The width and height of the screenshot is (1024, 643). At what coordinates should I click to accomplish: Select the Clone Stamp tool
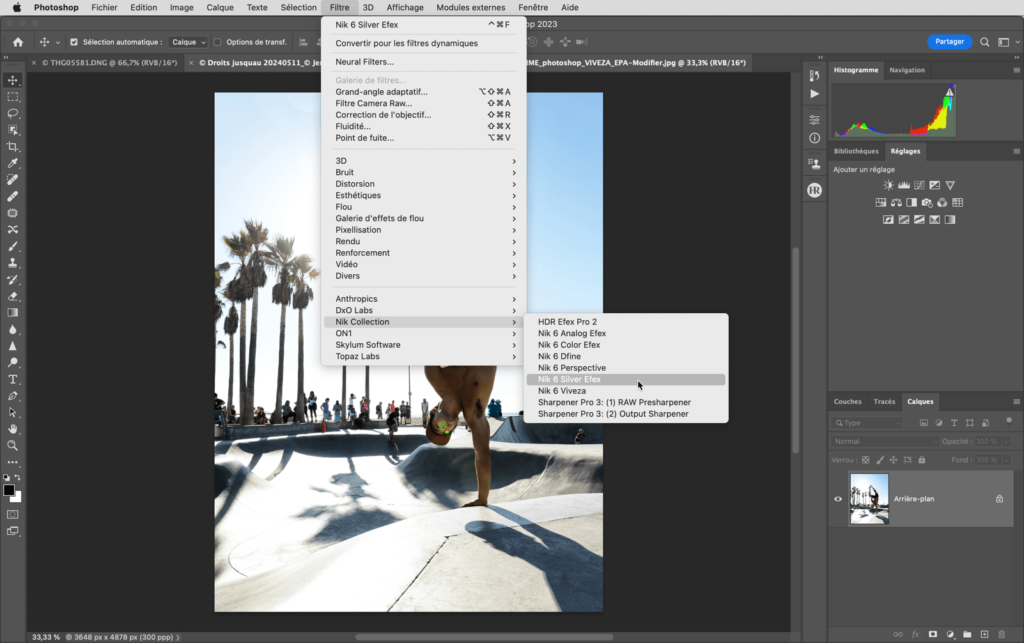click(x=12, y=262)
